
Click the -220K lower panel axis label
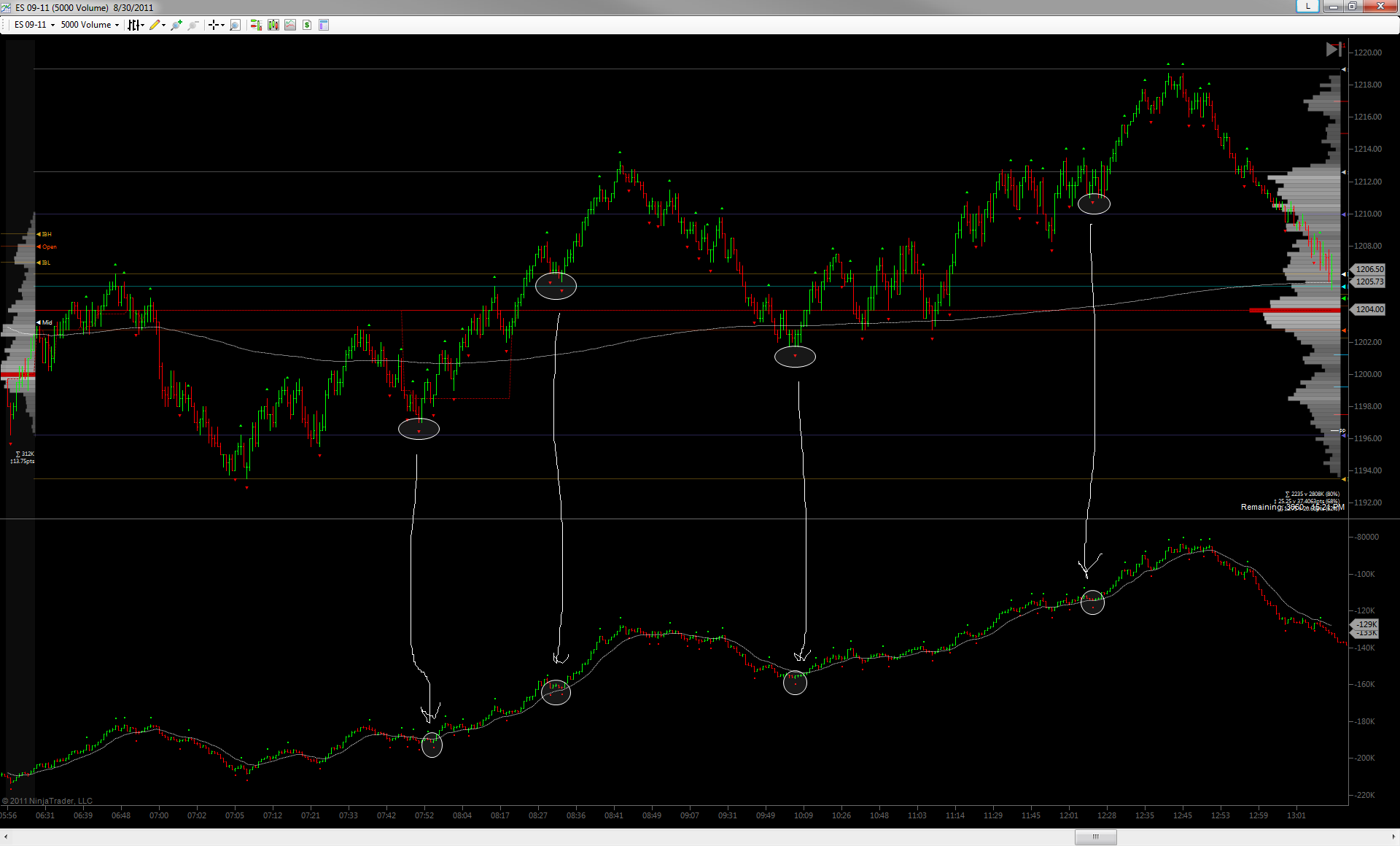[x=1365, y=795]
